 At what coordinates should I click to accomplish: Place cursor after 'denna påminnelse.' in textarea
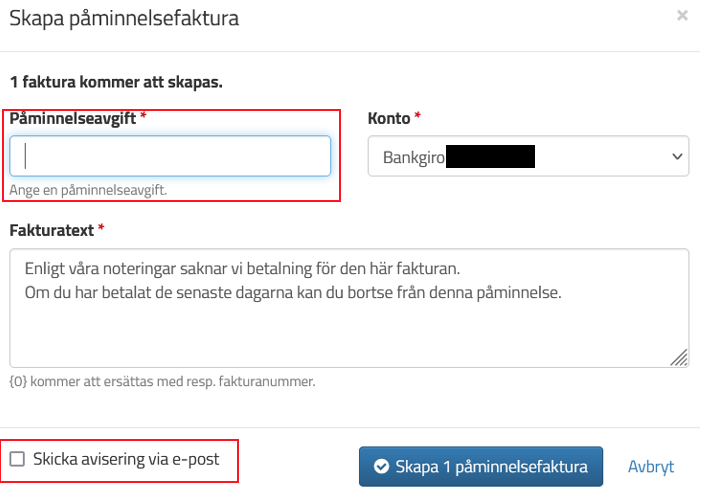click(562, 293)
